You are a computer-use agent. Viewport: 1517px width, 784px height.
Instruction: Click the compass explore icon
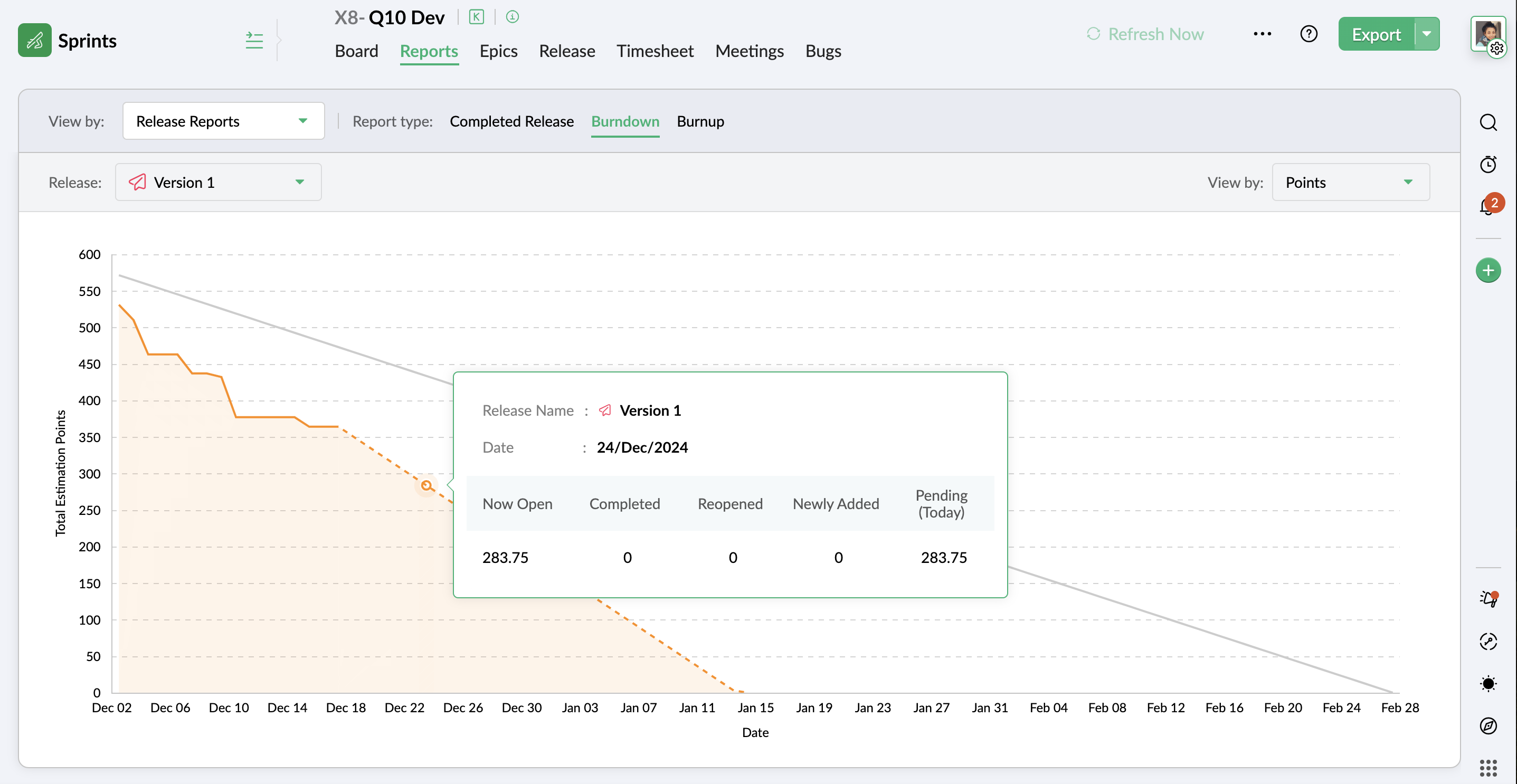[1488, 726]
